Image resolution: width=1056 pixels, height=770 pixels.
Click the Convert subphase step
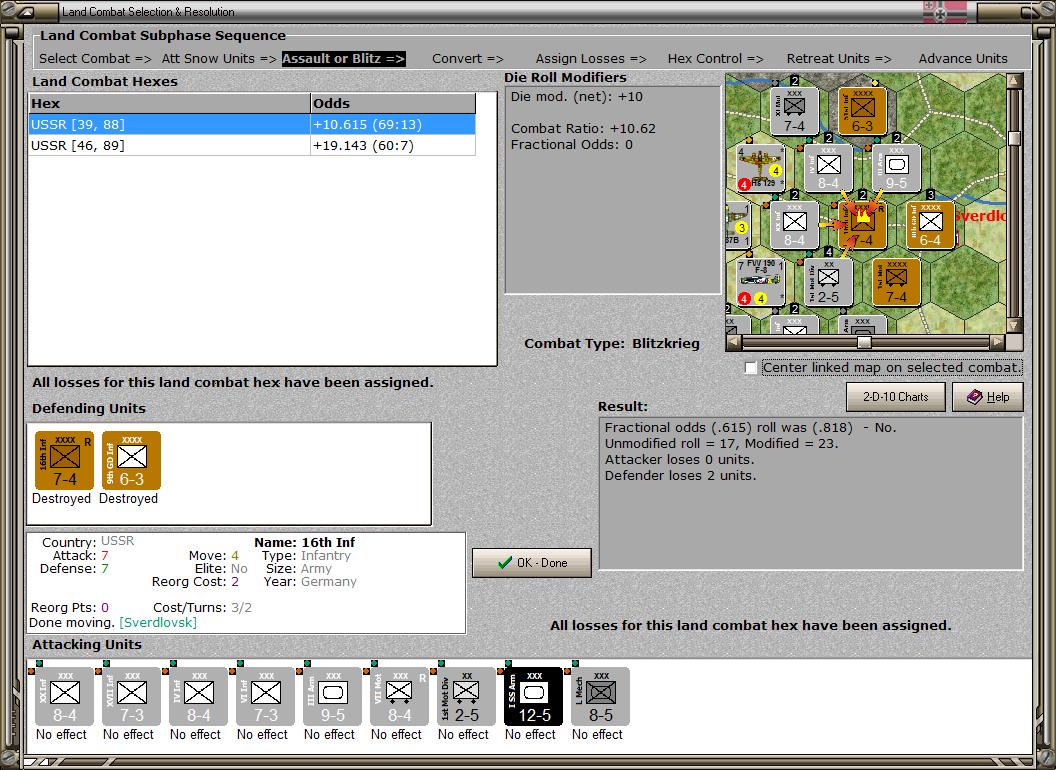(x=467, y=59)
